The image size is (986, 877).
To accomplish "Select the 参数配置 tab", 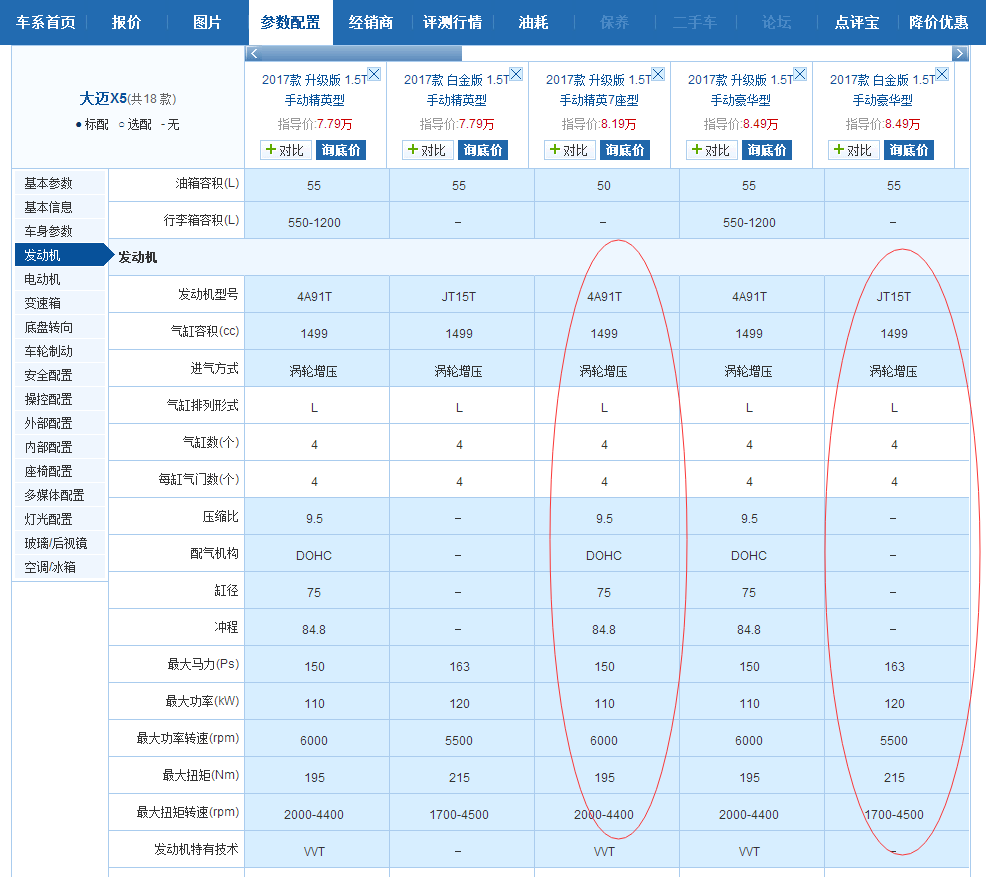I will (291, 23).
